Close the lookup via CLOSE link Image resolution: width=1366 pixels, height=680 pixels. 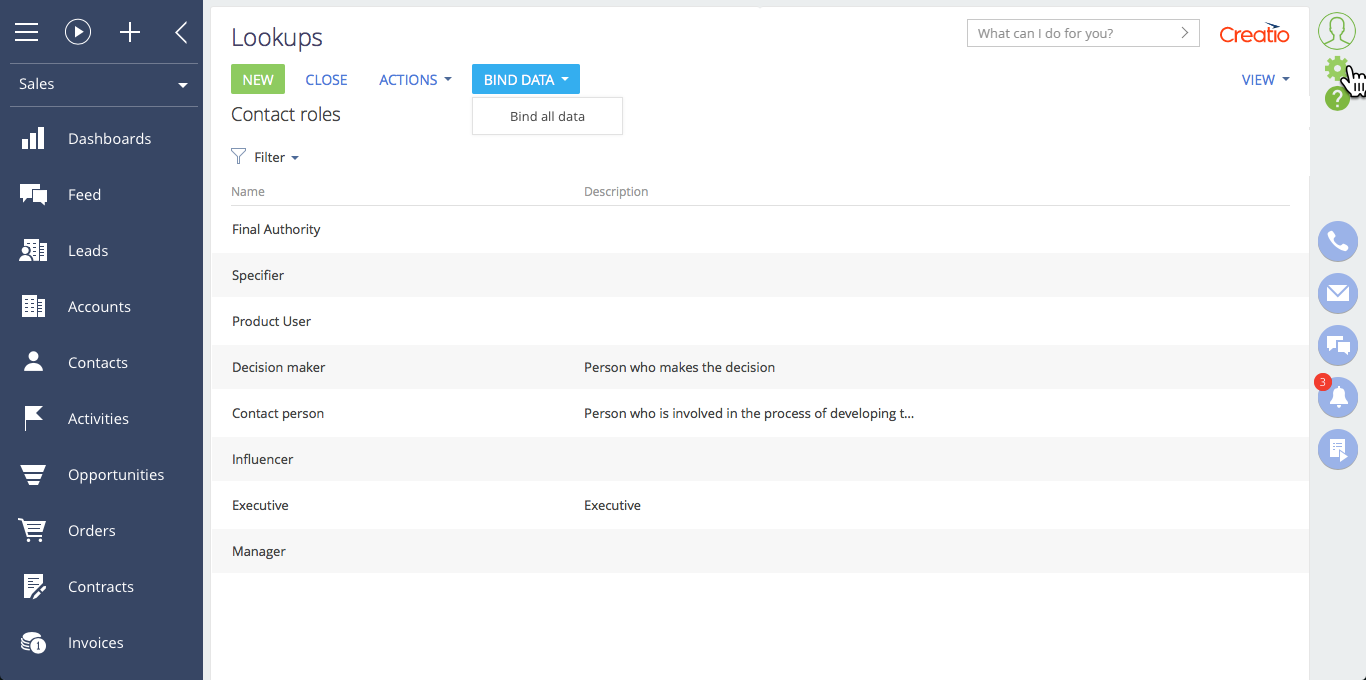[x=326, y=79]
